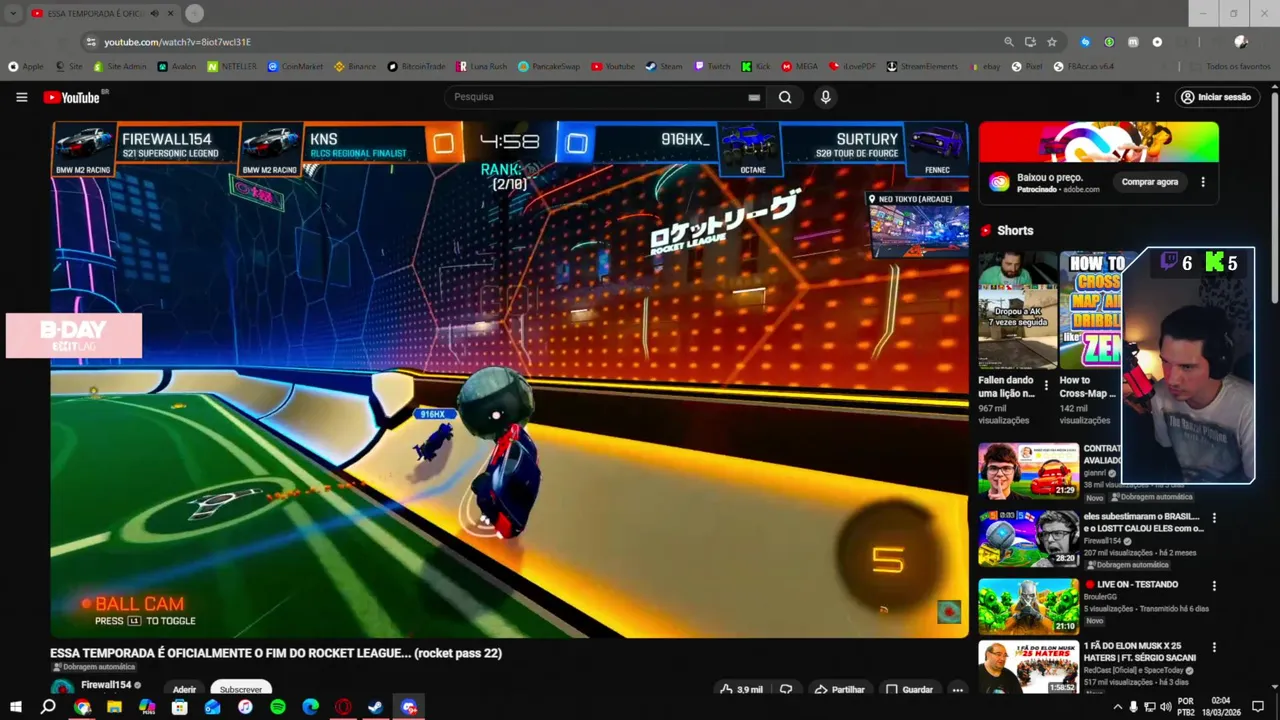Open the ad options three-dot menu beside Comprar agora
Image resolution: width=1280 pixels, height=720 pixels.
point(1203,182)
